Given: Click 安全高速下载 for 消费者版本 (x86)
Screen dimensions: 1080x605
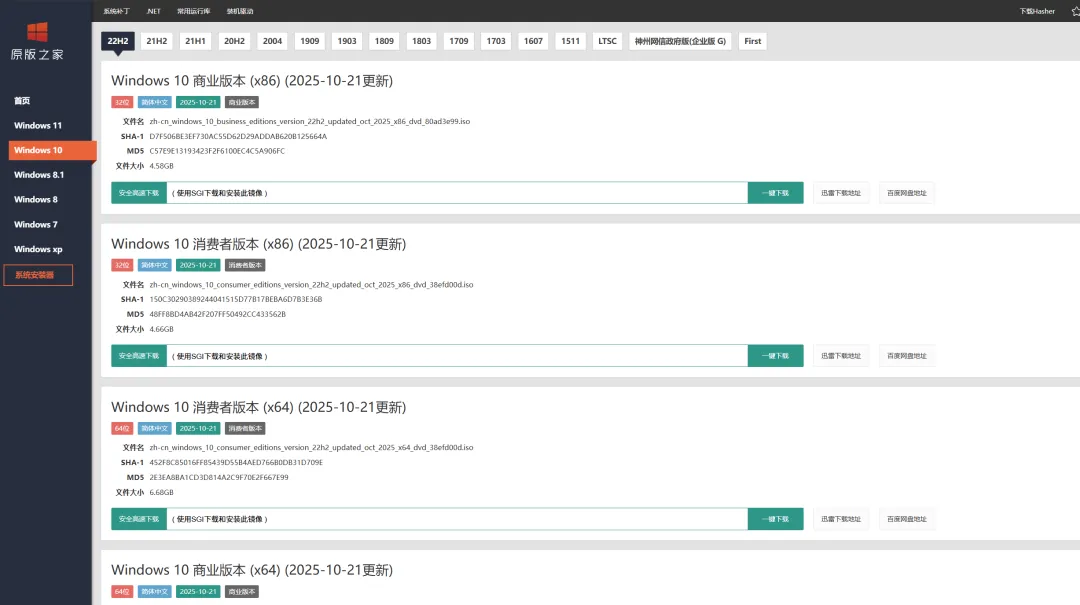Looking at the screenshot, I should (138, 356).
